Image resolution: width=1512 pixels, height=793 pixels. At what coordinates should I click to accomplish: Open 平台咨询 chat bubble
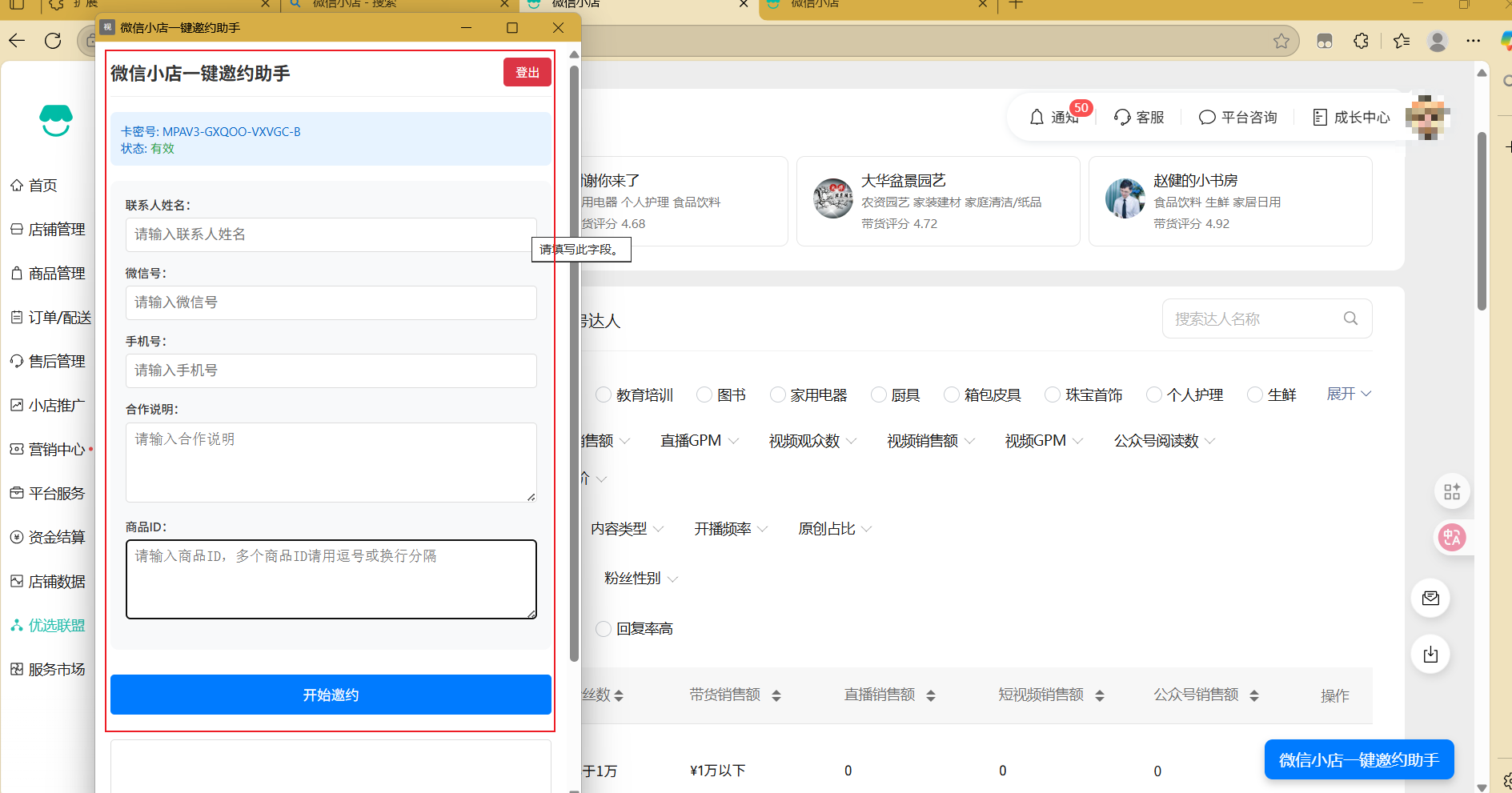1237,117
